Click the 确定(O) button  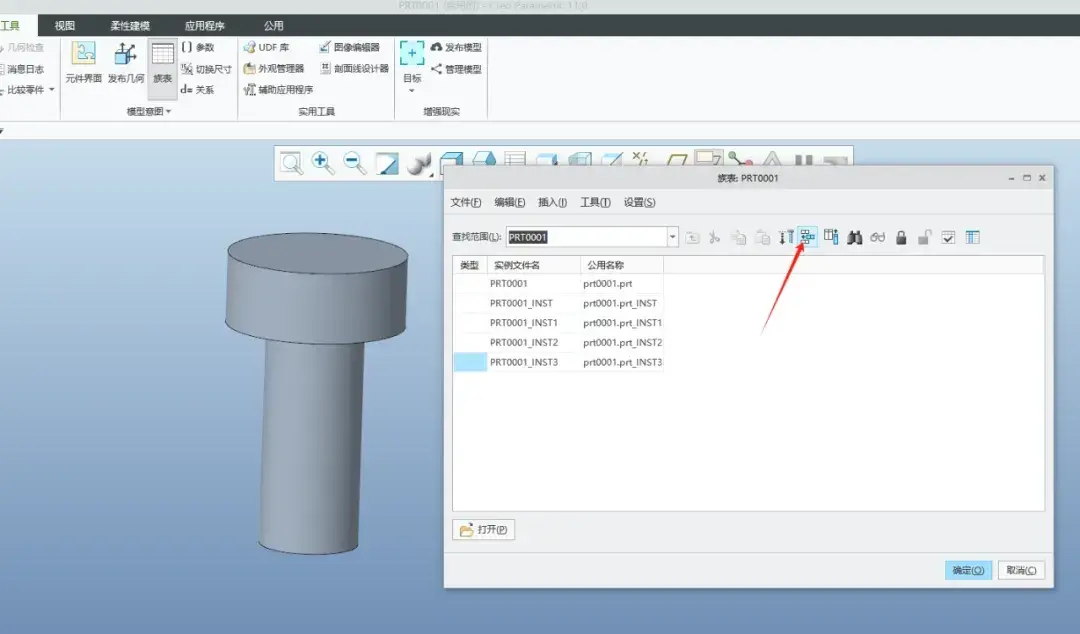968,570
